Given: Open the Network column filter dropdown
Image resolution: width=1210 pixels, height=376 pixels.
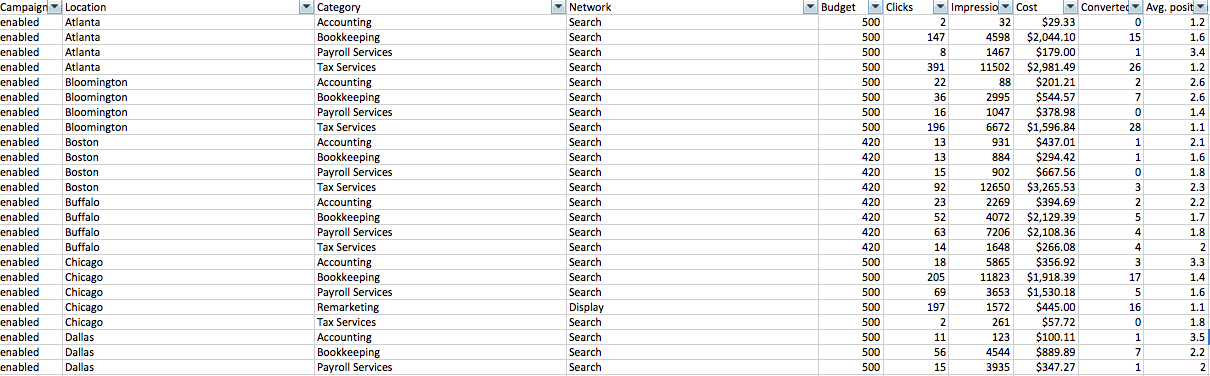Looking at the screenshot, I should [810, 7].
